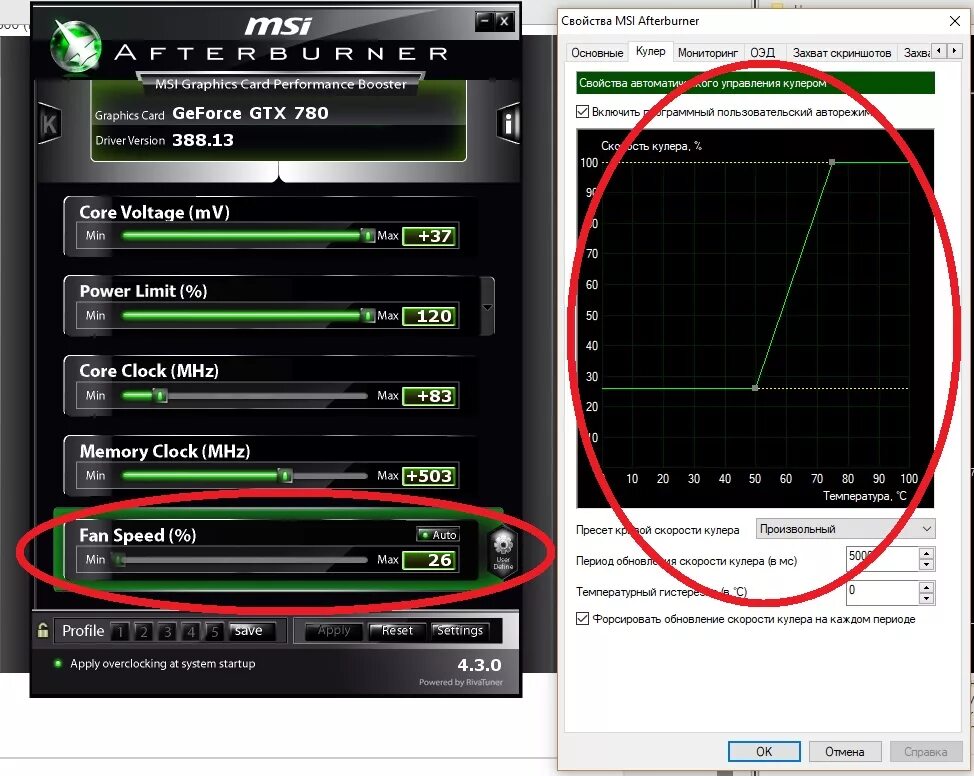This screenshot has height=776, width=974.
Task: Open the info i side button
Action: click(508, 123)
